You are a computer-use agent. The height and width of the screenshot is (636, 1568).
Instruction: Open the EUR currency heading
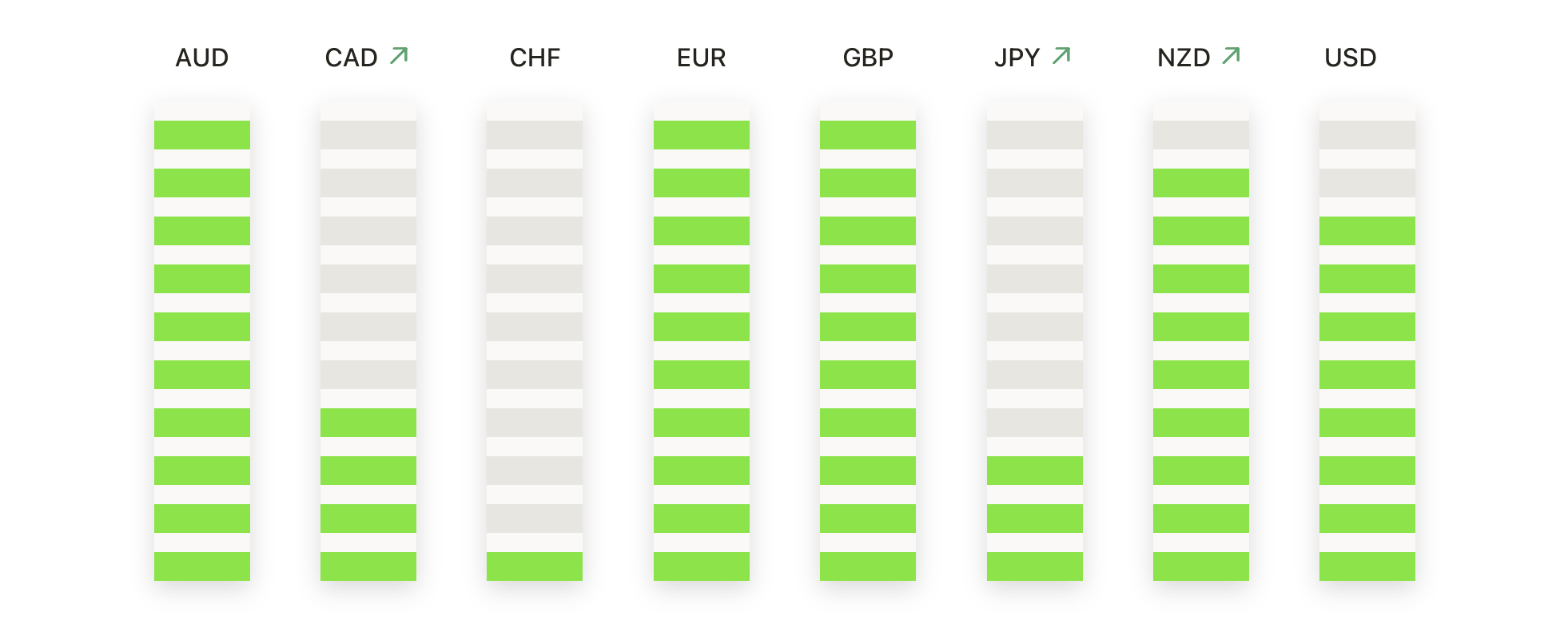[702, 58]
